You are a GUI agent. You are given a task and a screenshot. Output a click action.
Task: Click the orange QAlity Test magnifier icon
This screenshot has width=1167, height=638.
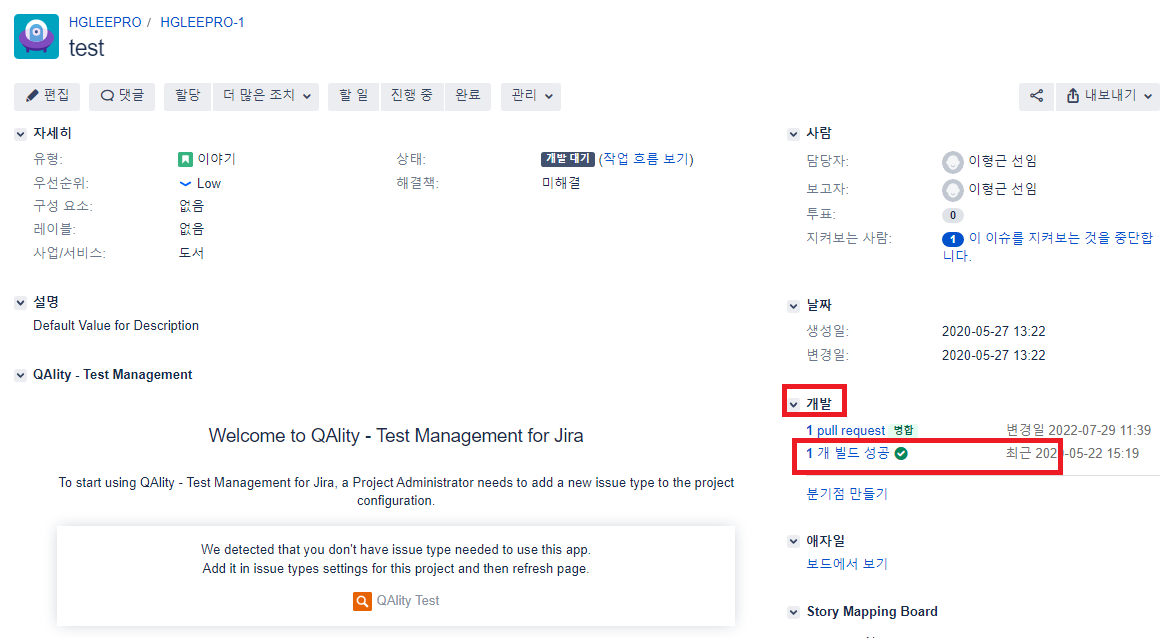pos(362,601)
